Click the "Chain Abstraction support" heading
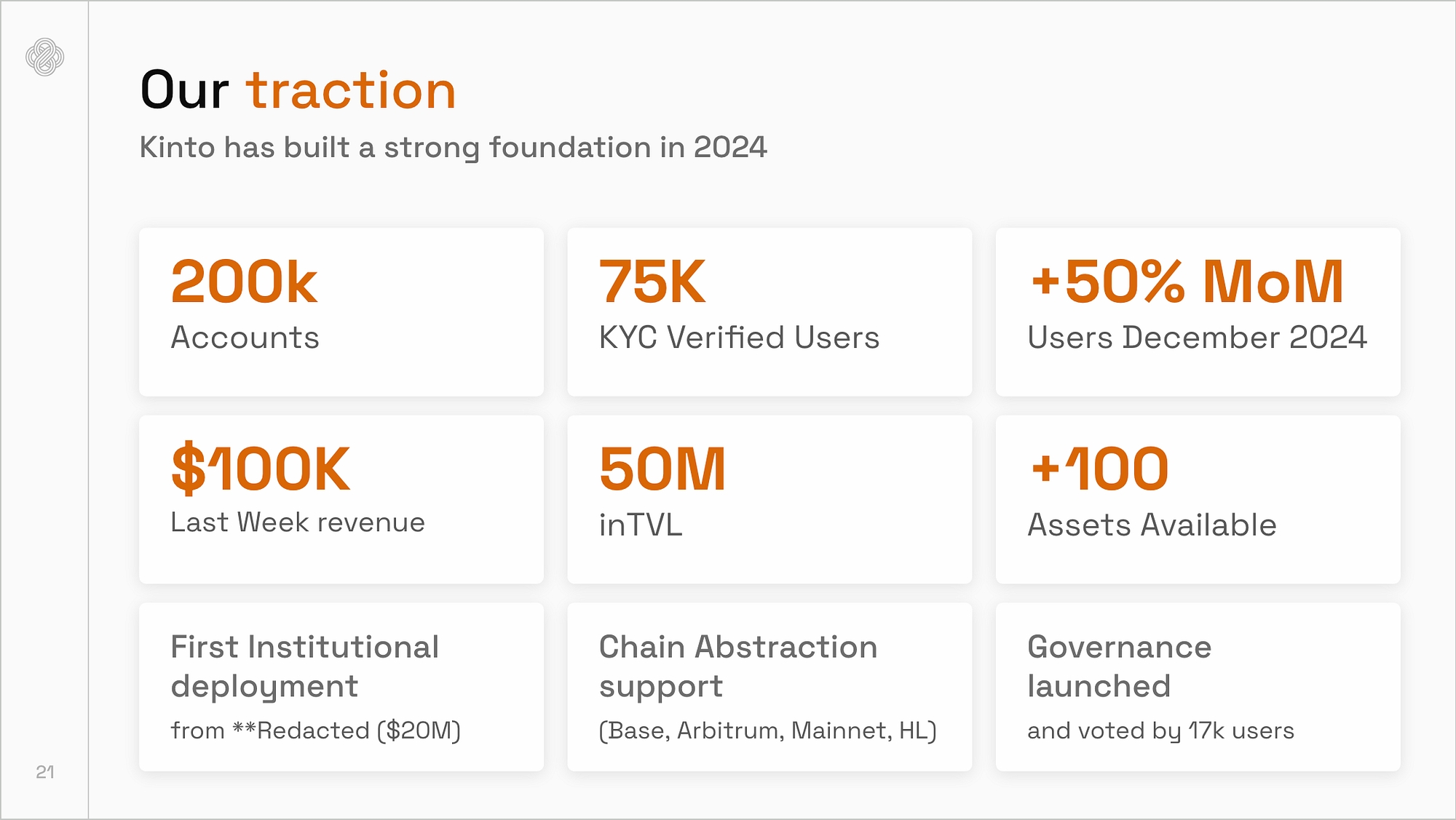This screenshot has width=1456, height=820. click(737, 666)
